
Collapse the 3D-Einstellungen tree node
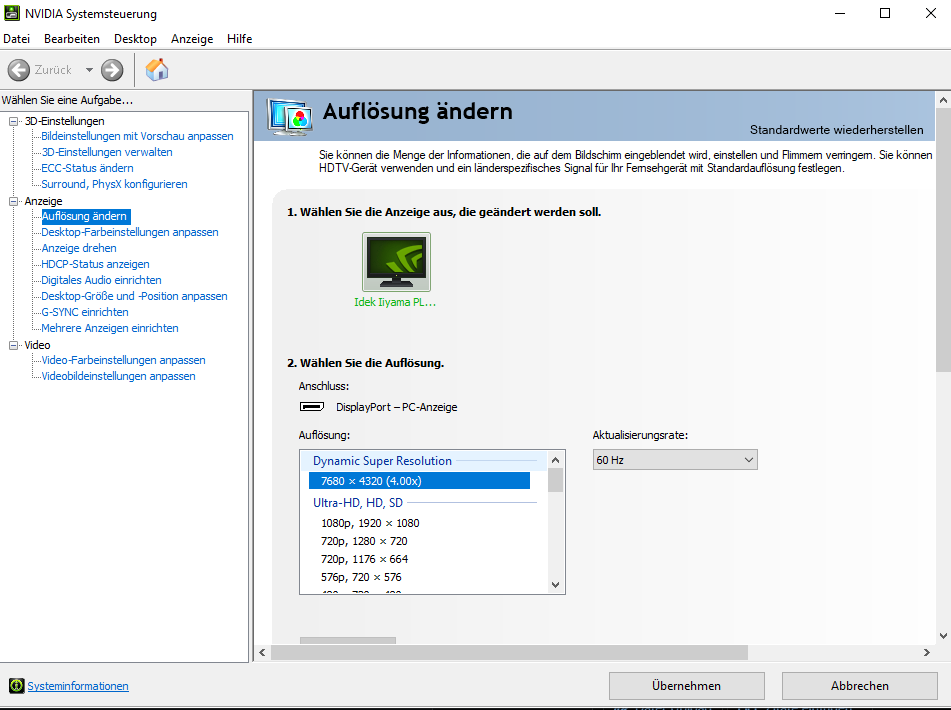[x=13, y=121]
